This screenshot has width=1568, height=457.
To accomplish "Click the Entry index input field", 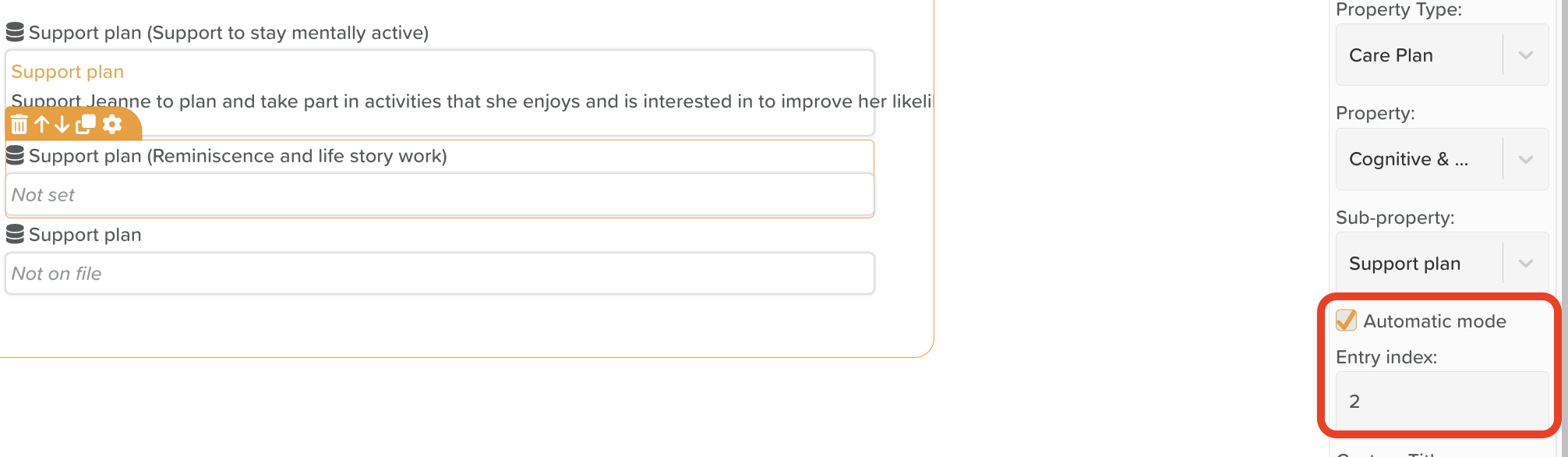I will tap(1442, 401).
